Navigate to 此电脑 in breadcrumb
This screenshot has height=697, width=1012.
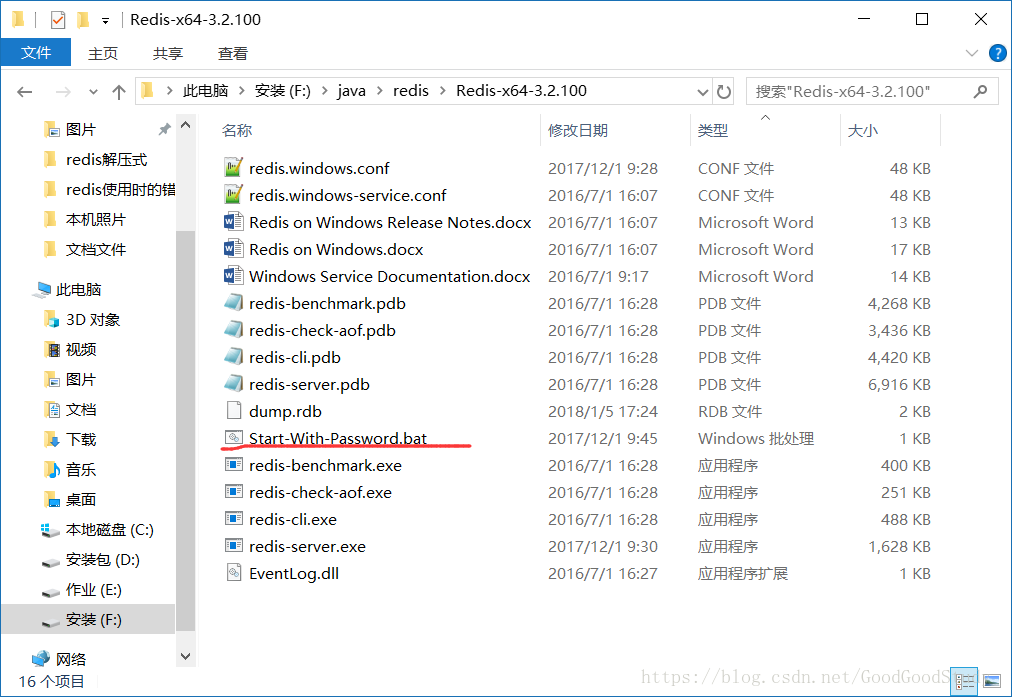coord(205,91)
